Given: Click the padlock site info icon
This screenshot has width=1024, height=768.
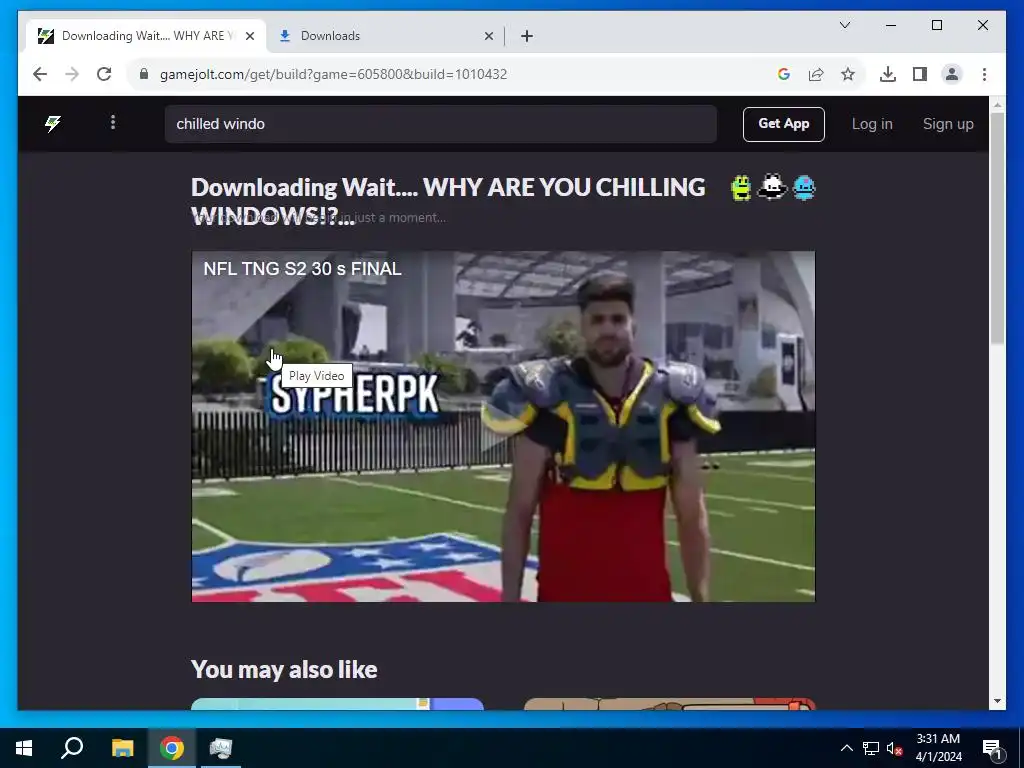Looking at the screenshot, I should click(x=144, y=74).
